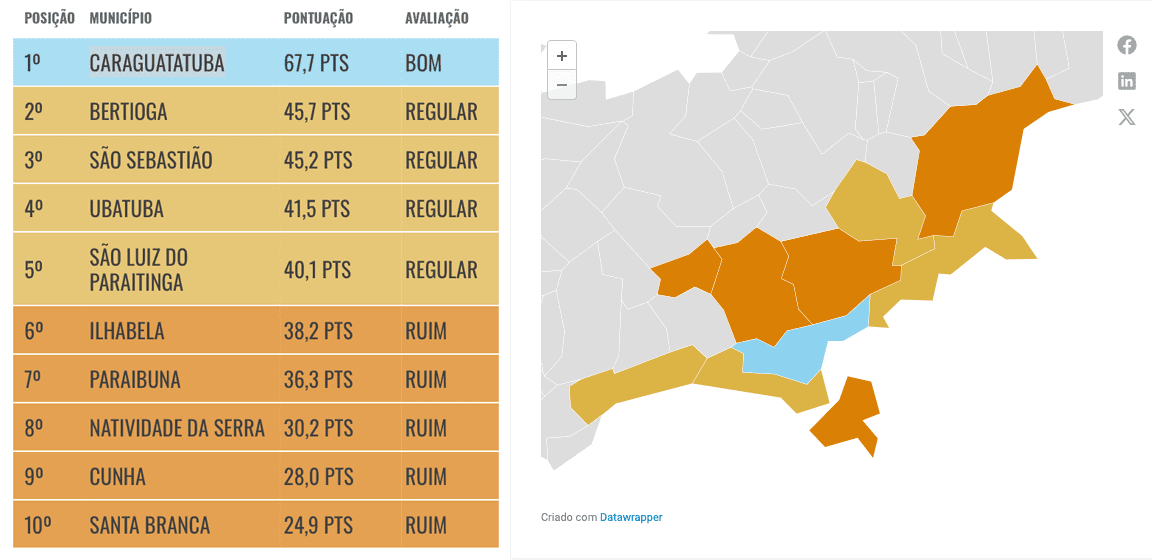Click the BOM rating for Caraguatatuba

pyautogui.click(x=423, y=63)
